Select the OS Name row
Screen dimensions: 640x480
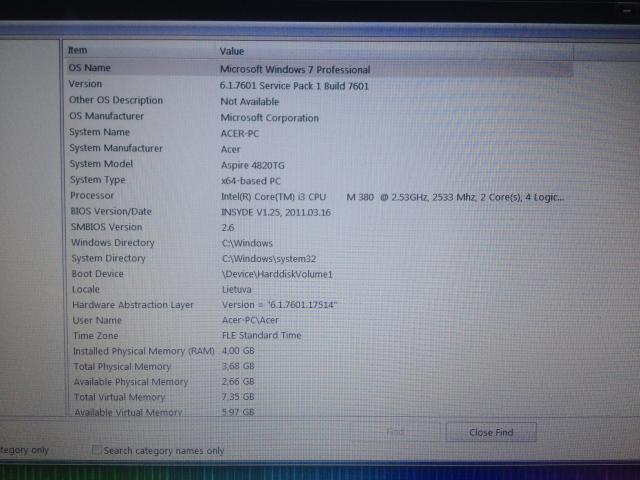[89, 68]
